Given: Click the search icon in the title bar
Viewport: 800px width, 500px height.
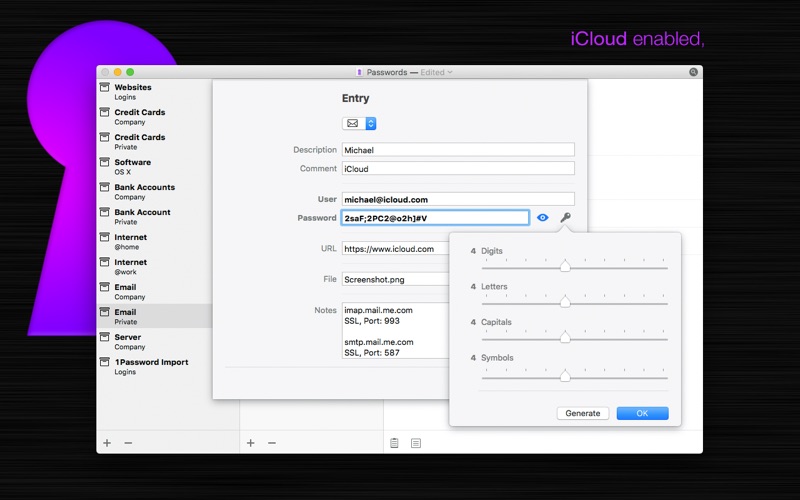Looking at the screenshot, I should (693, 72).
